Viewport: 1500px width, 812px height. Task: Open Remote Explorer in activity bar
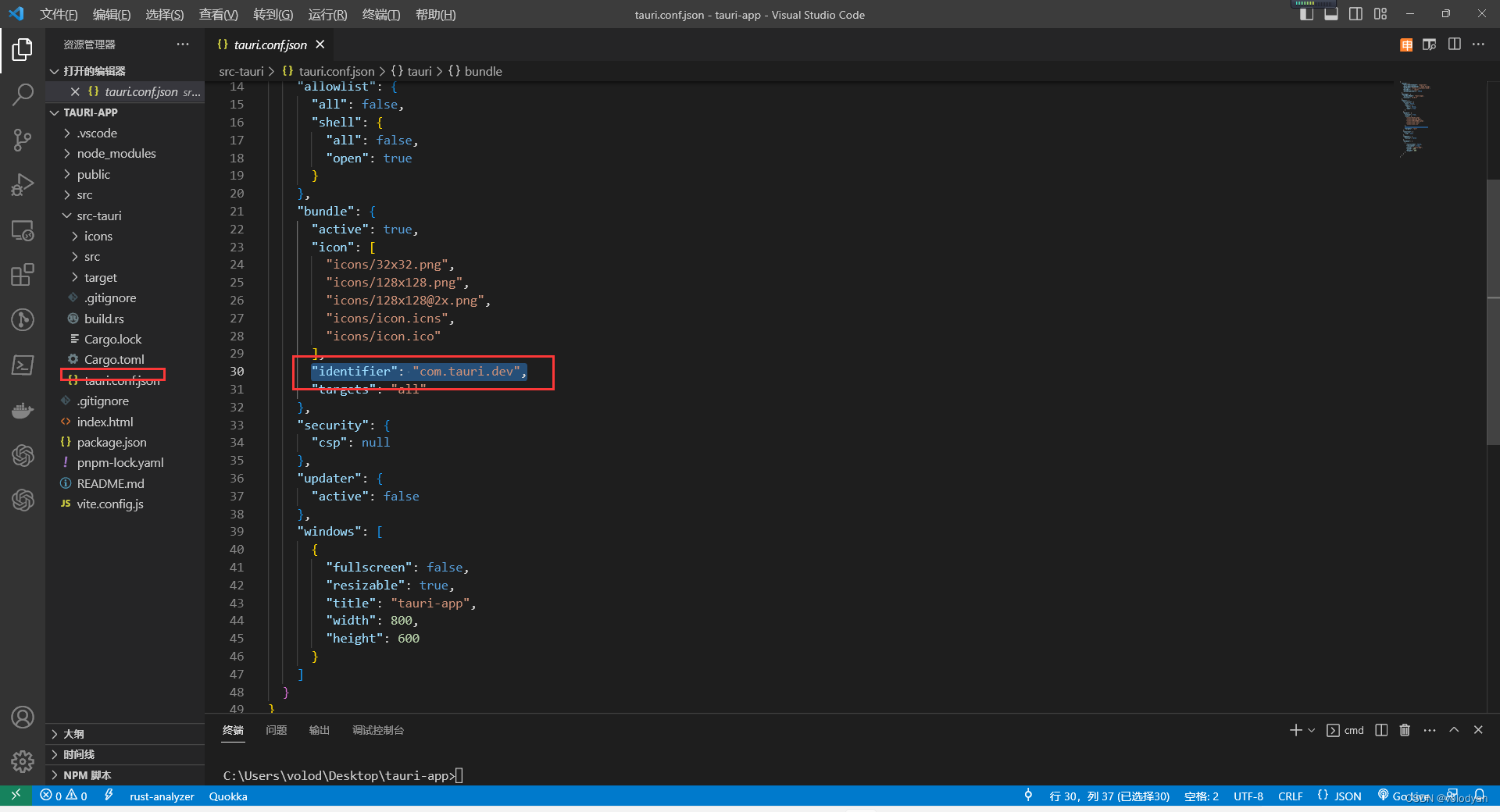[23, 230]
